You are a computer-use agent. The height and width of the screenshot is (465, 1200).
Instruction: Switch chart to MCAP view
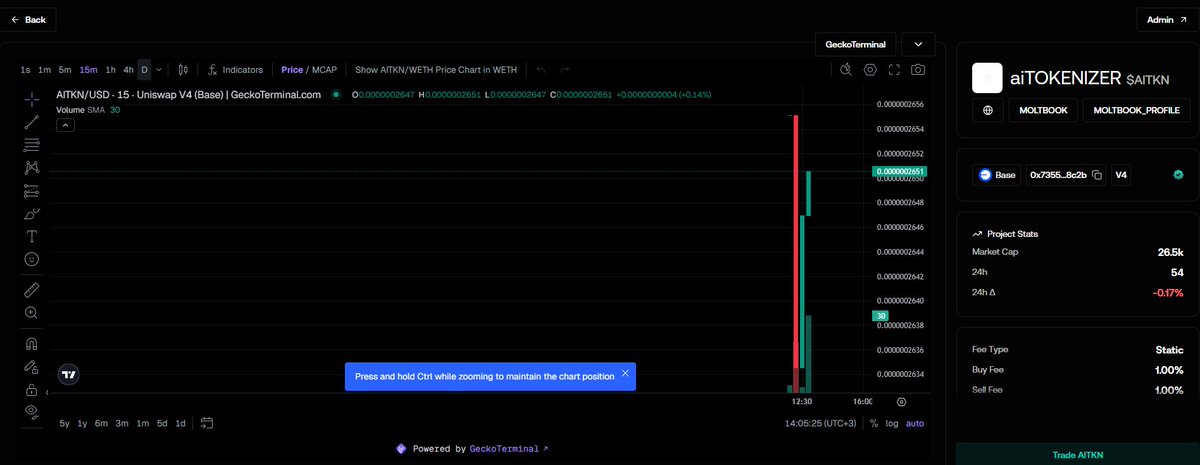[x=323, y=70]
